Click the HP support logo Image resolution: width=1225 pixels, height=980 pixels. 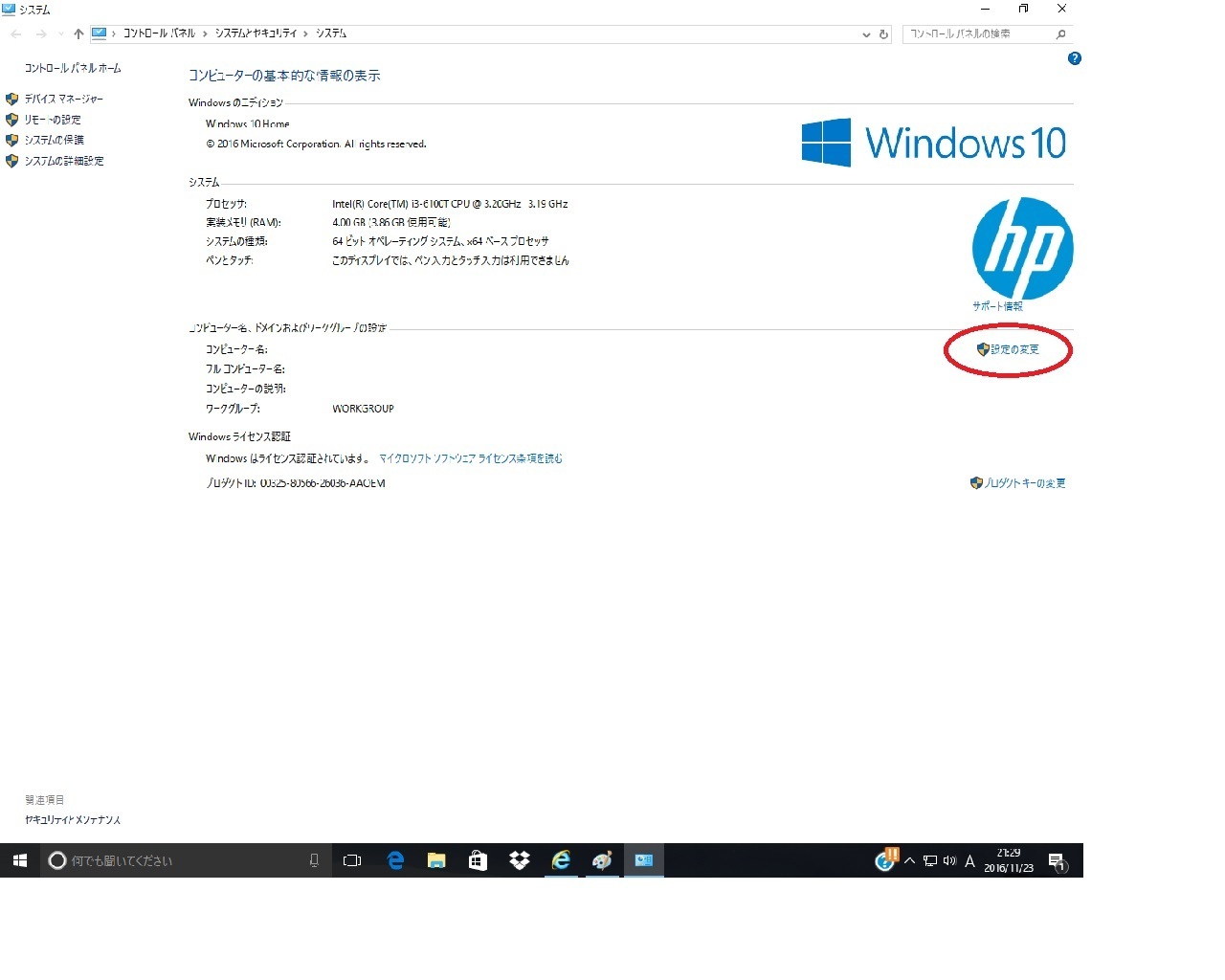tap(1022, 248)
